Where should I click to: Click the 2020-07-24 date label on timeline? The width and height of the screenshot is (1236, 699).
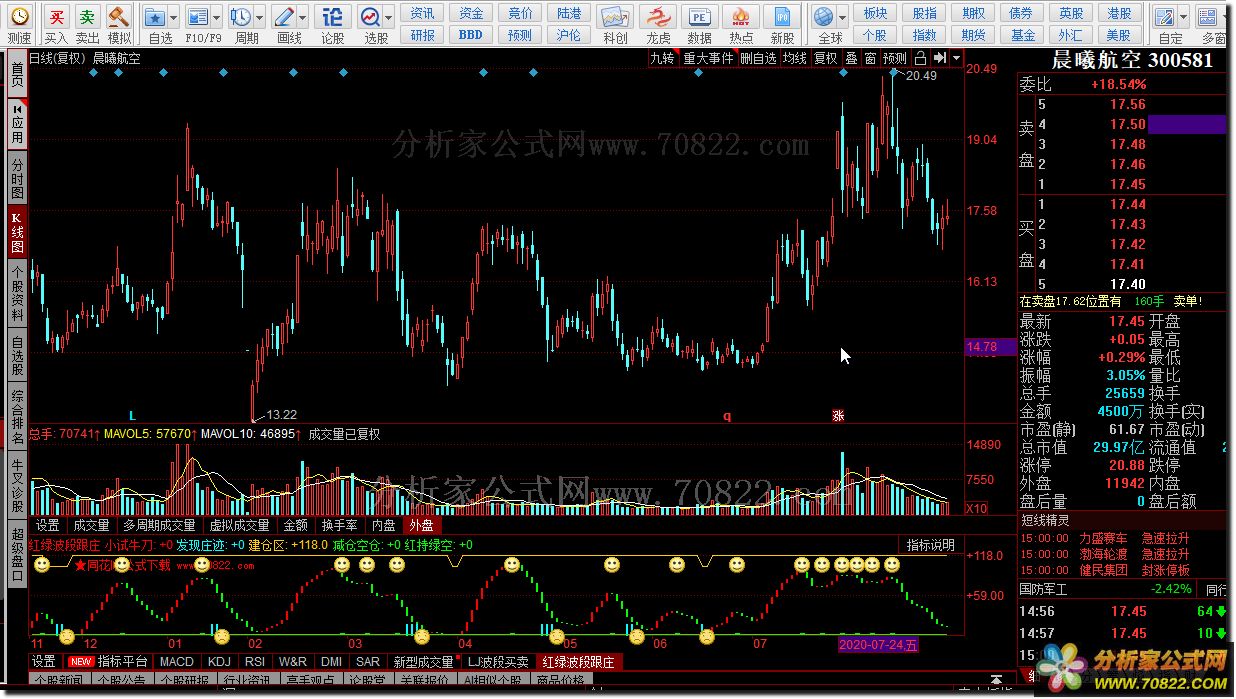click(877, 644)
